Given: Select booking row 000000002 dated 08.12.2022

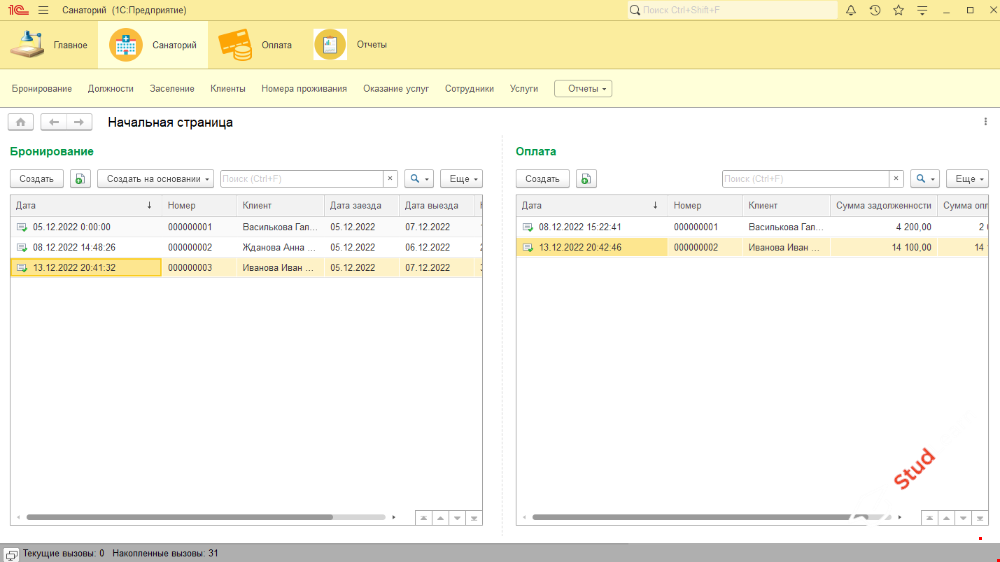Looking at the screenshot, I should coord(200,247).
